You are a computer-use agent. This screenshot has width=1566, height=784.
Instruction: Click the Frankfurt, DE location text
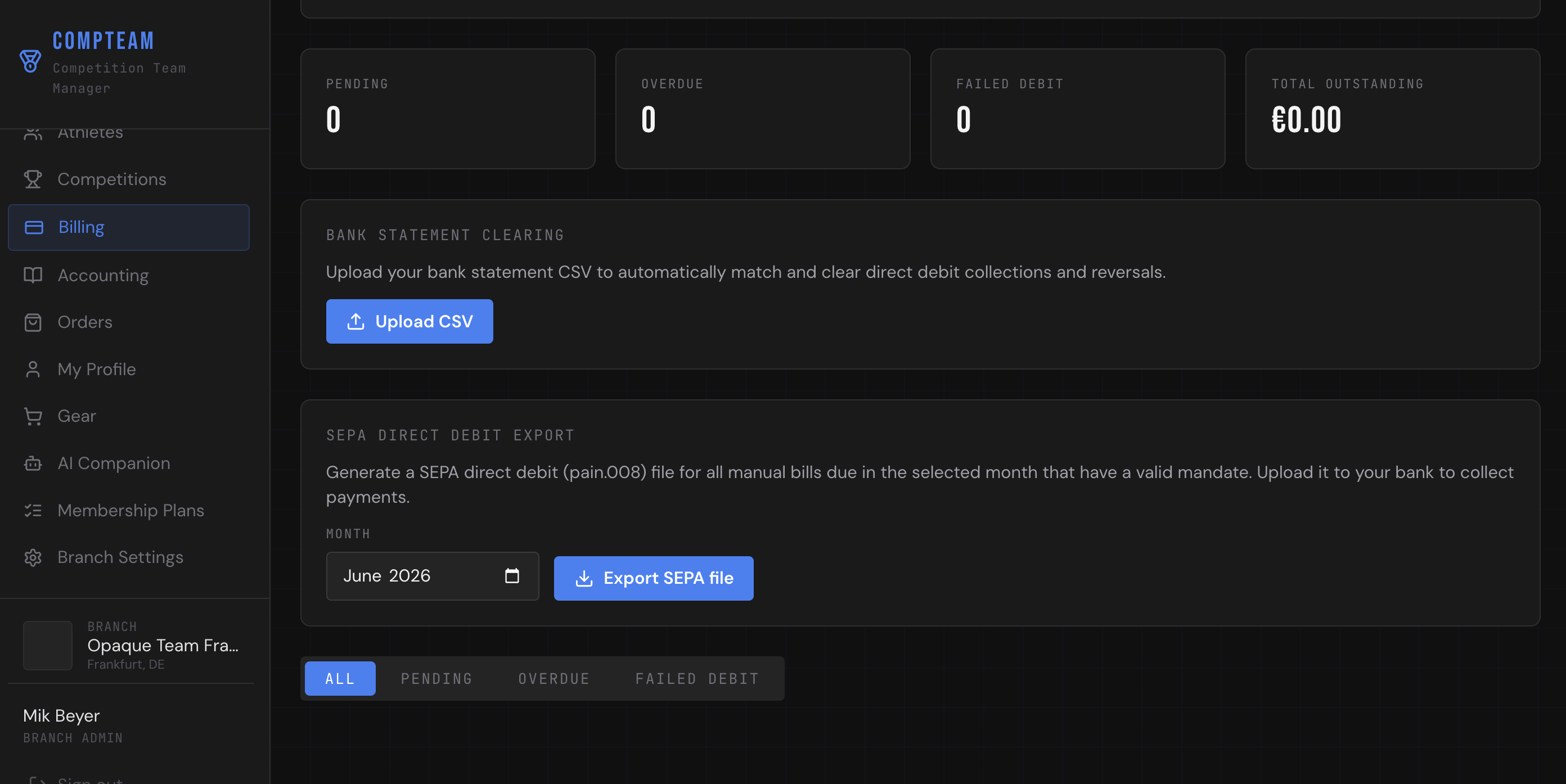click(126, 664)
